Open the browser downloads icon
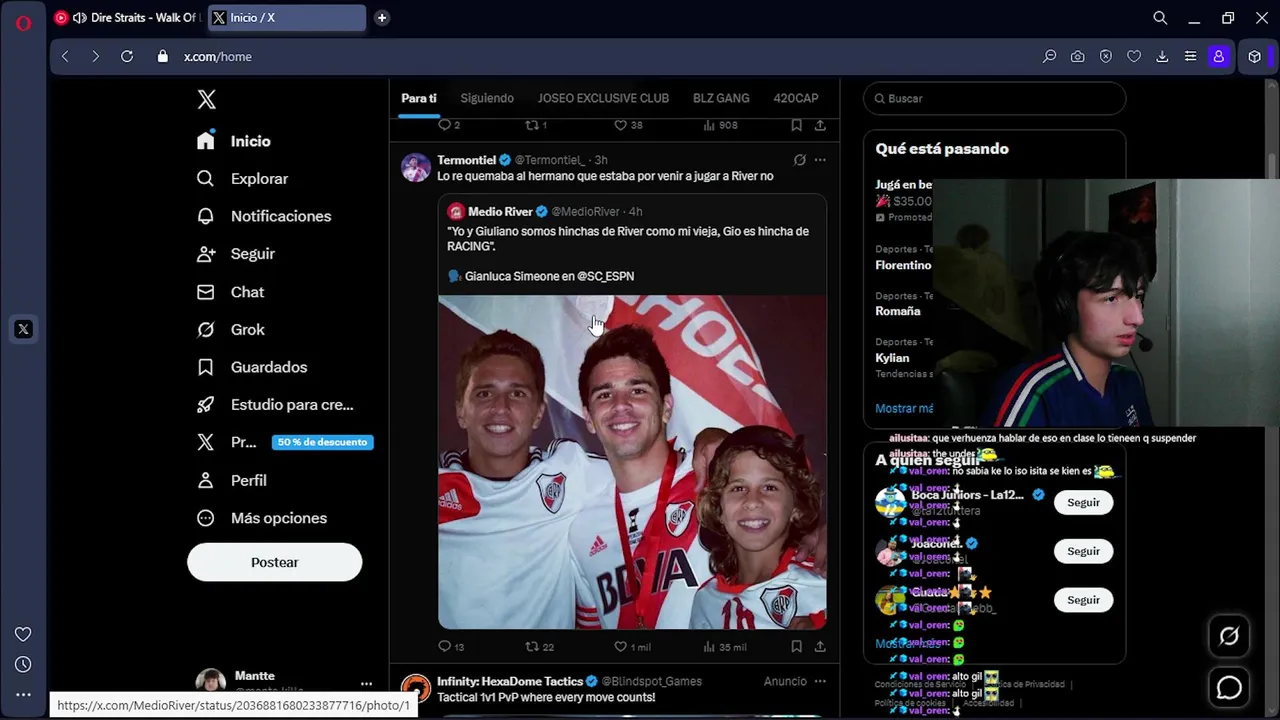1280x720 pixels. pos(1162,57)
